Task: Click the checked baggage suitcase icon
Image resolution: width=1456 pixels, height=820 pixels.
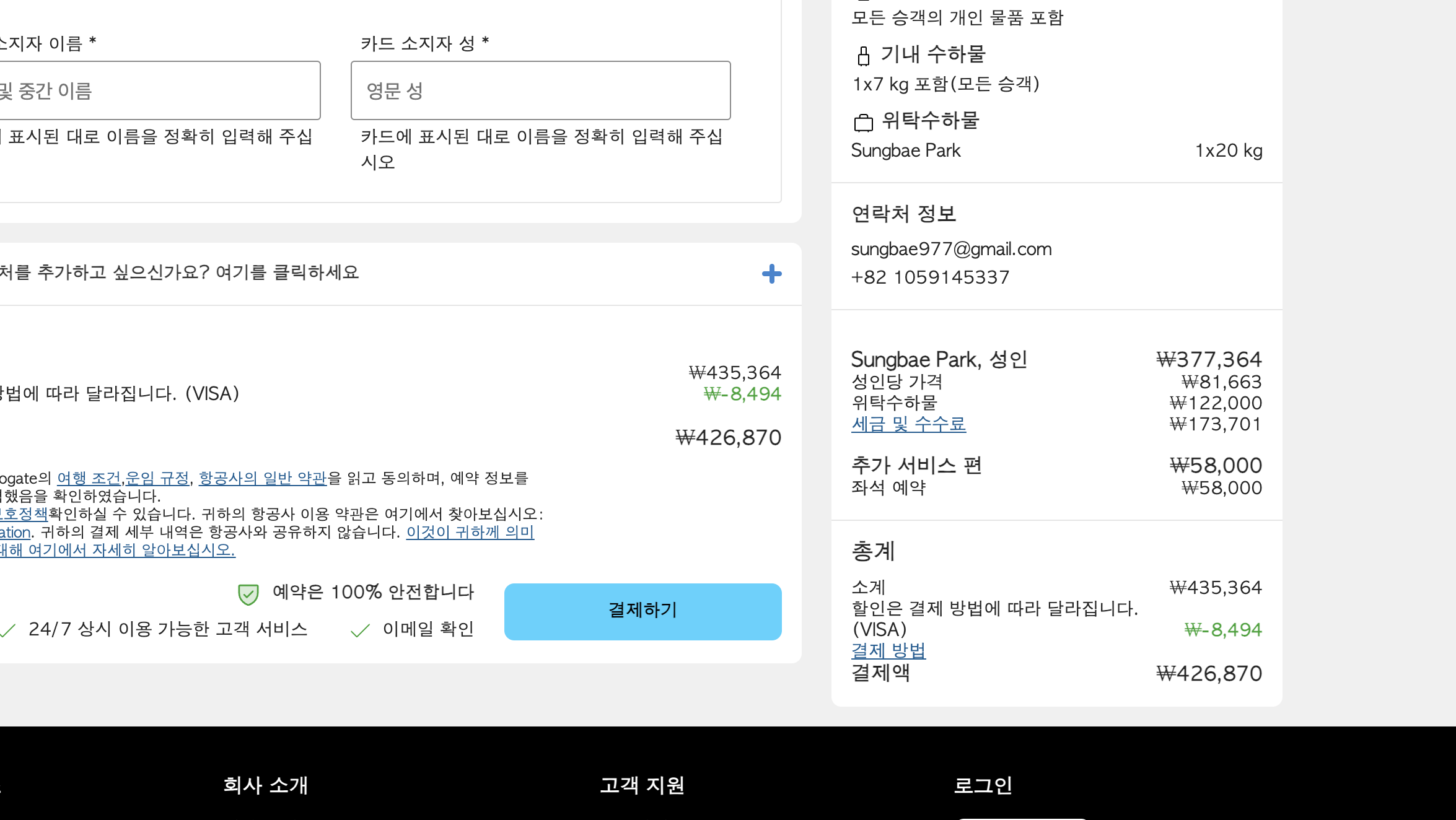Action: 863,122
